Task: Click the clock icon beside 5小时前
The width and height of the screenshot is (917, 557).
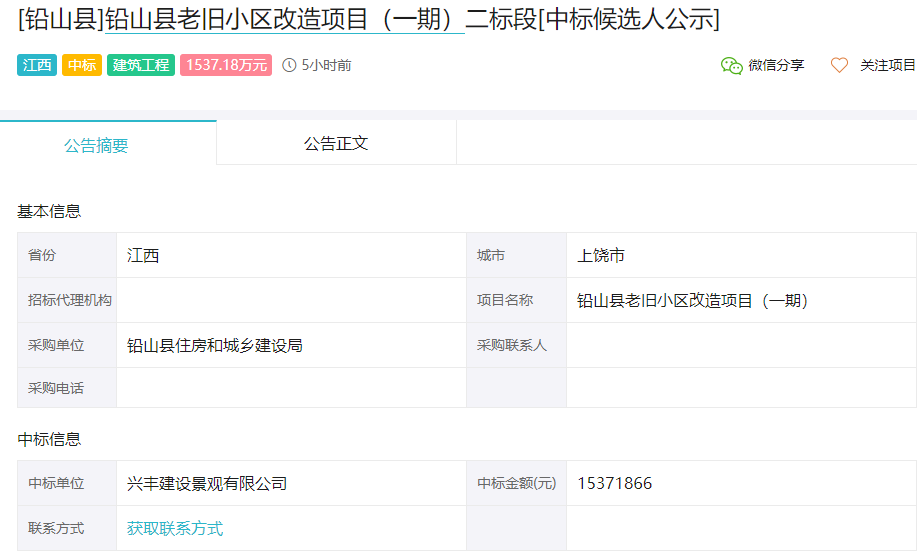Action: pyautogui.click(x=289, y=65)
